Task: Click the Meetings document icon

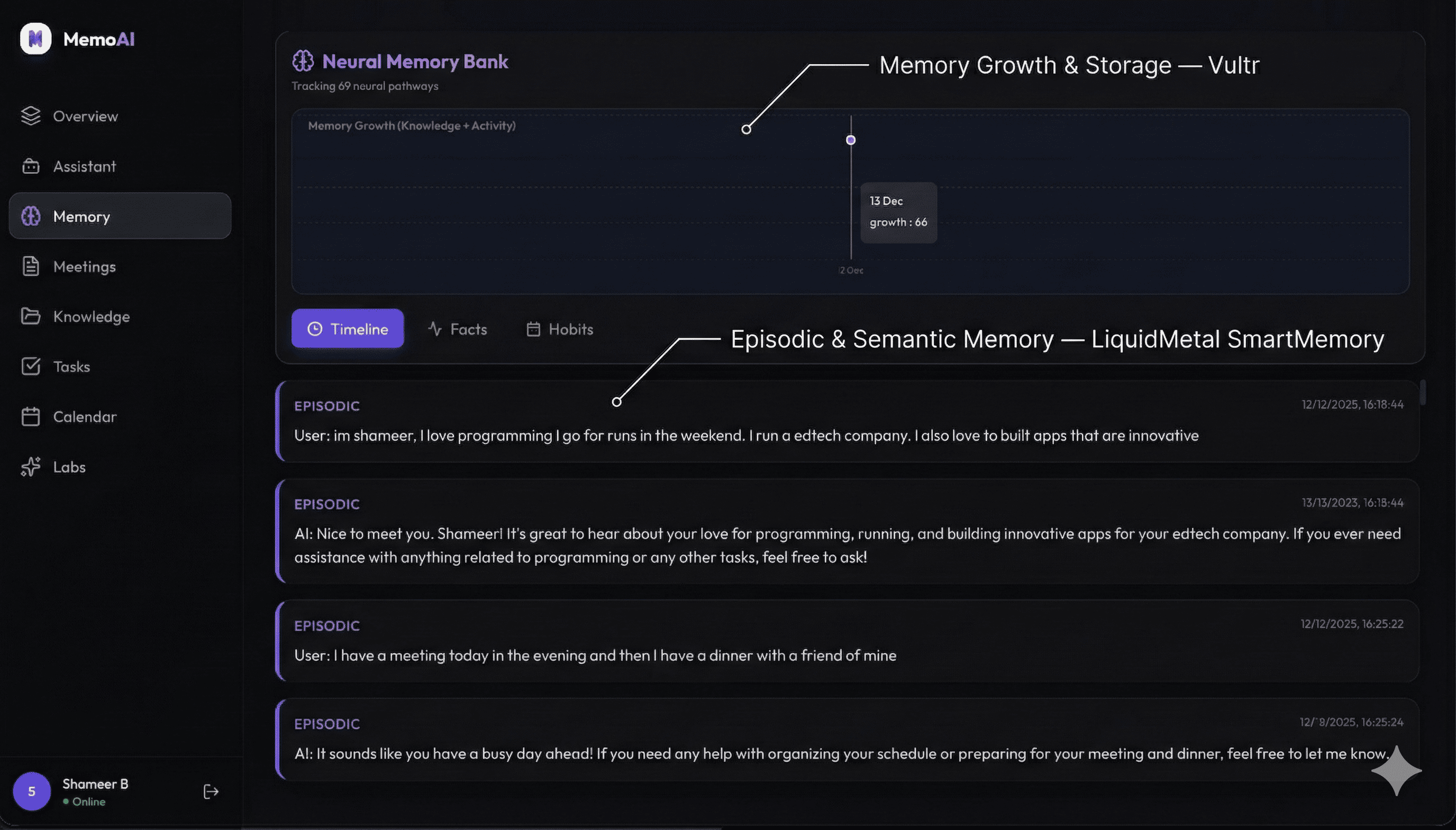Action: [x=31, y=266]
